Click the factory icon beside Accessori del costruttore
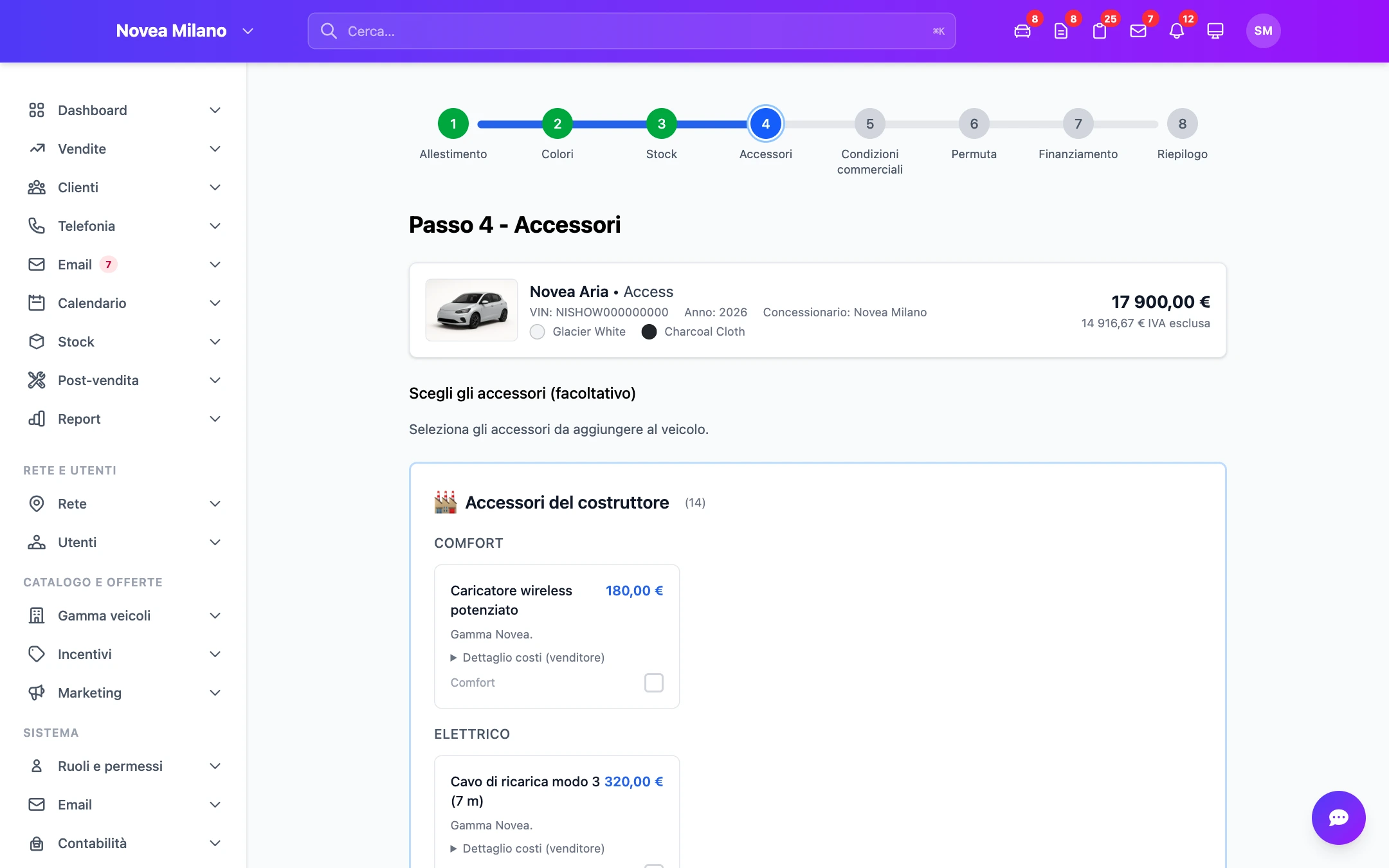Image resolution: width=1389 pixels, height=868 pixels. coord(445,502)
